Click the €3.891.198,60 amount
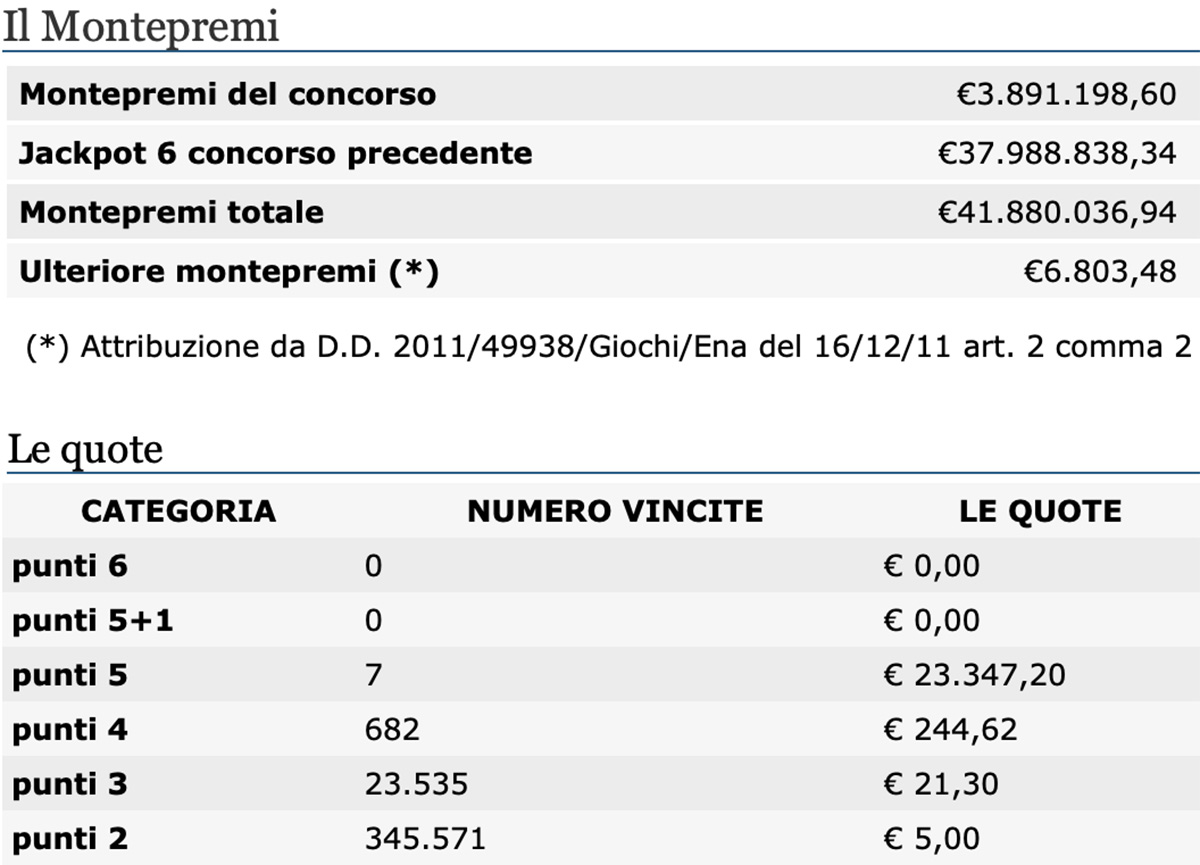The image size is (1200, 865). click(x=1067, y=95)
